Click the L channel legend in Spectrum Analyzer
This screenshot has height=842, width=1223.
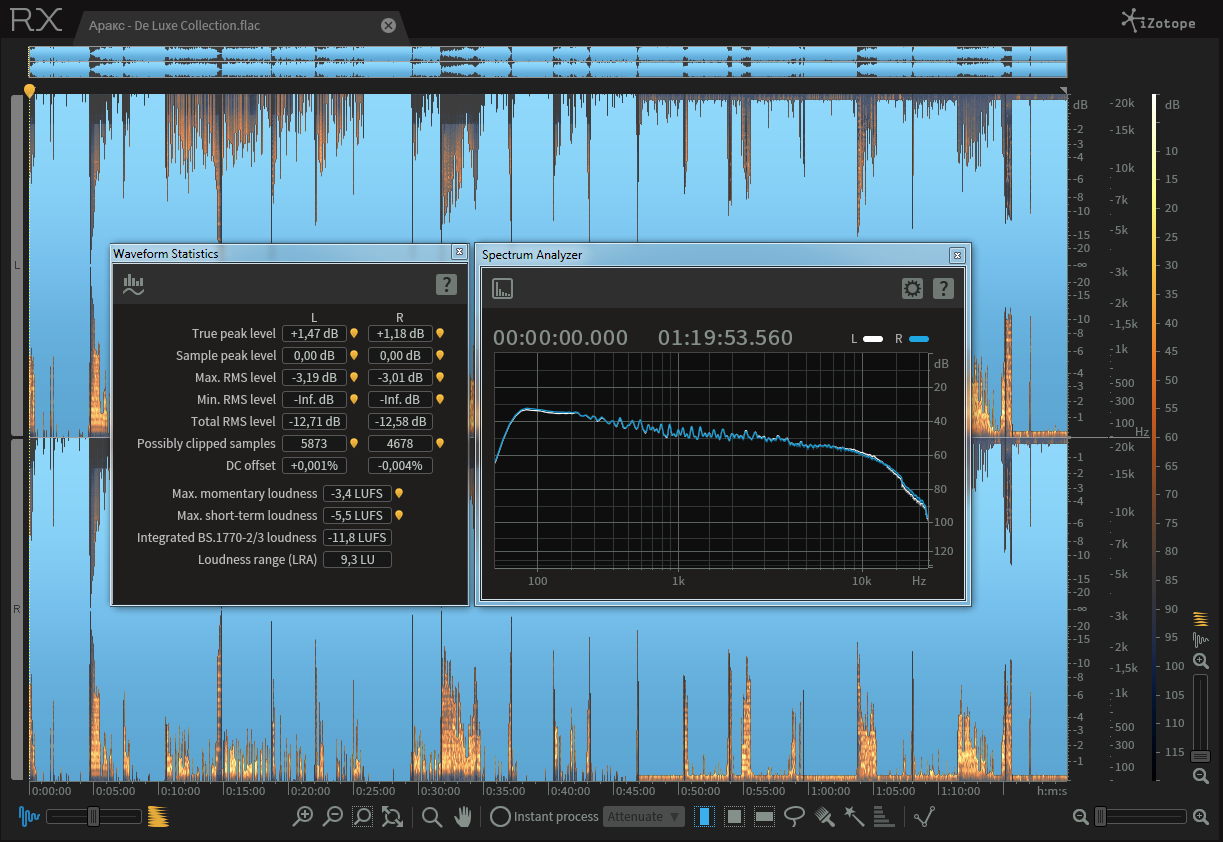coord(866,339)
